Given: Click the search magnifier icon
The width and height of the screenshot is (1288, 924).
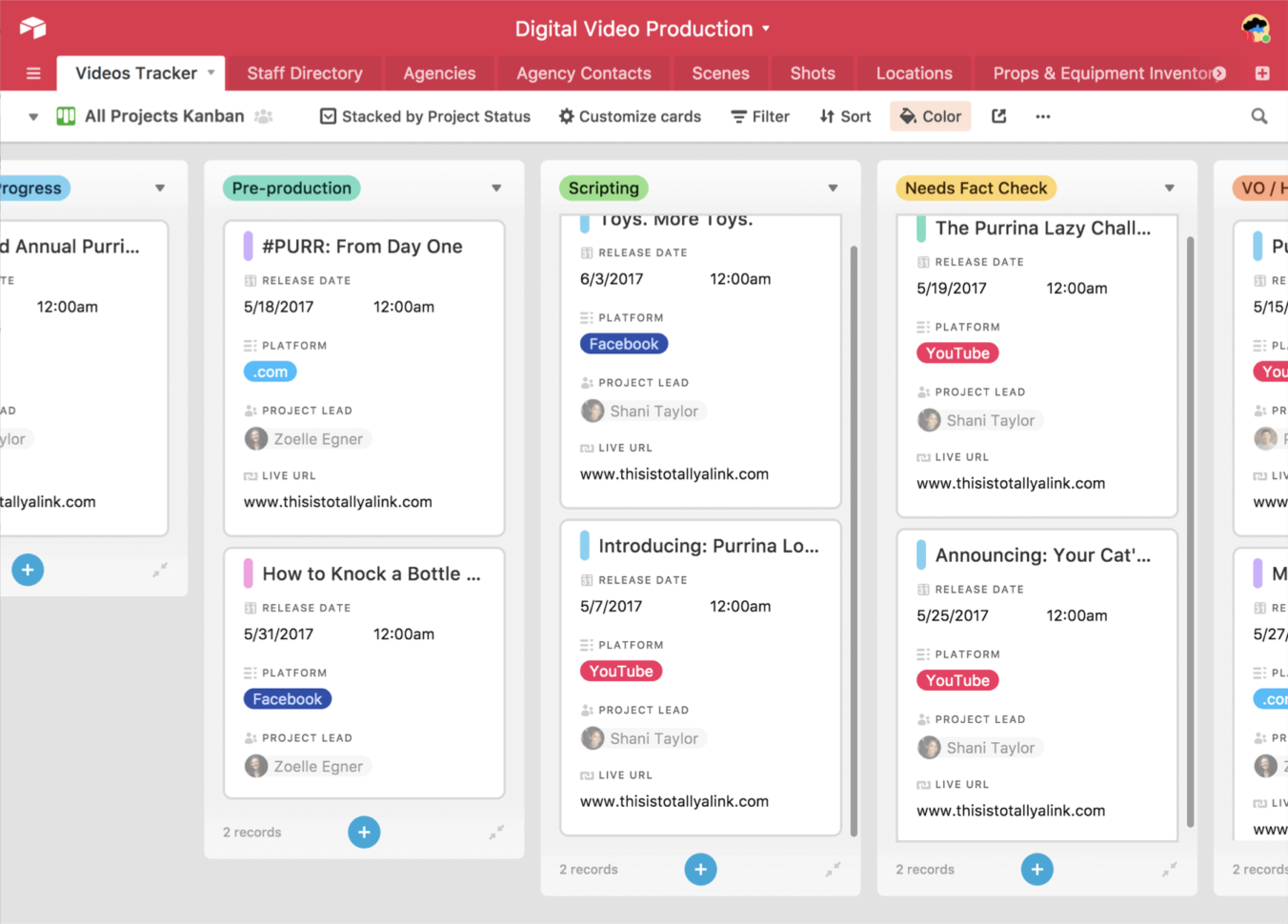Looking at the screenshot, I should 1259,115.
